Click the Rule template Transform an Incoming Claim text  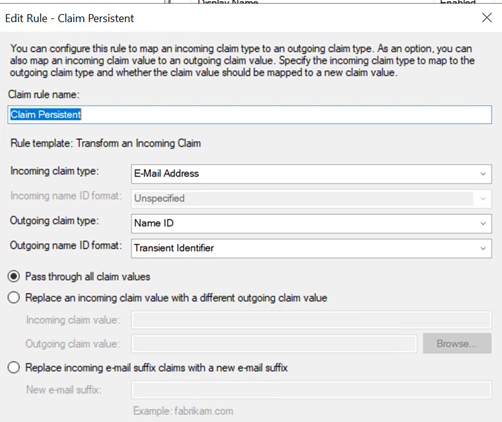click(x=106, y=143)
